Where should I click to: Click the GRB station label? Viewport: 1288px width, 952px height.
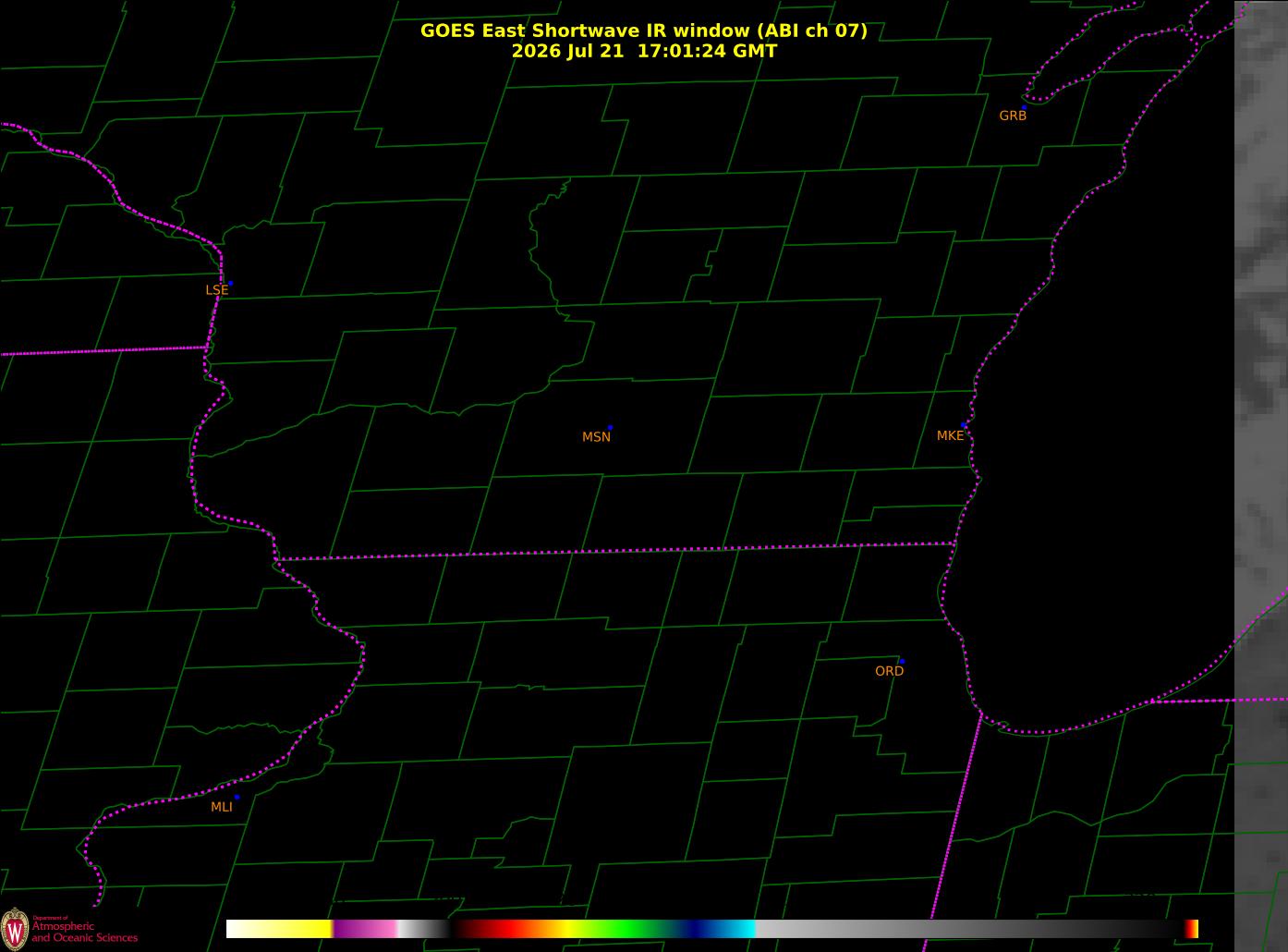pyautogui.click(x=1013, y=116)
